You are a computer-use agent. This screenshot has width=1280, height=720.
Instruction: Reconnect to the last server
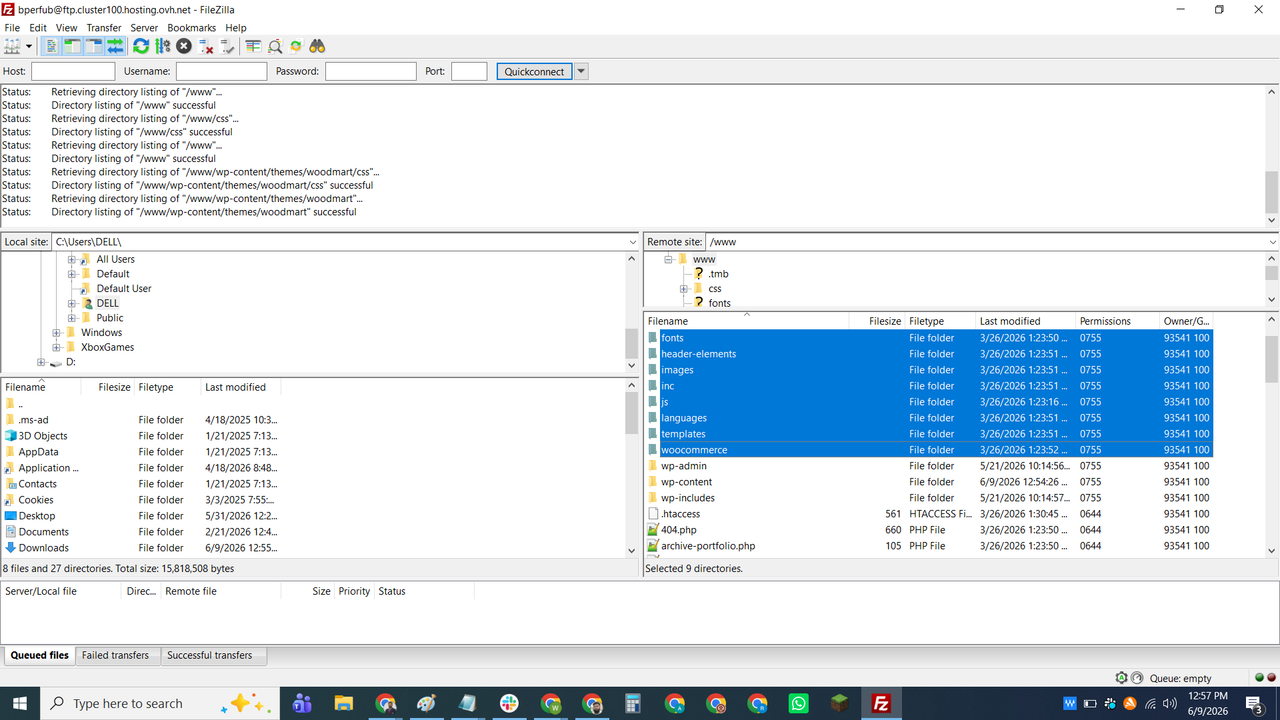pos(228,46)
